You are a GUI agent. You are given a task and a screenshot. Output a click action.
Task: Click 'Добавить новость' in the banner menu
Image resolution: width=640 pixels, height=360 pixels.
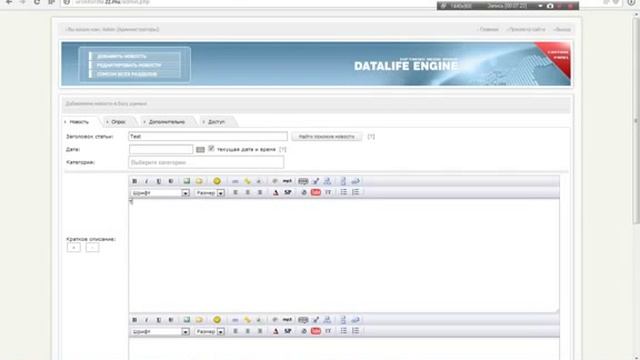[x=122, y=56]
